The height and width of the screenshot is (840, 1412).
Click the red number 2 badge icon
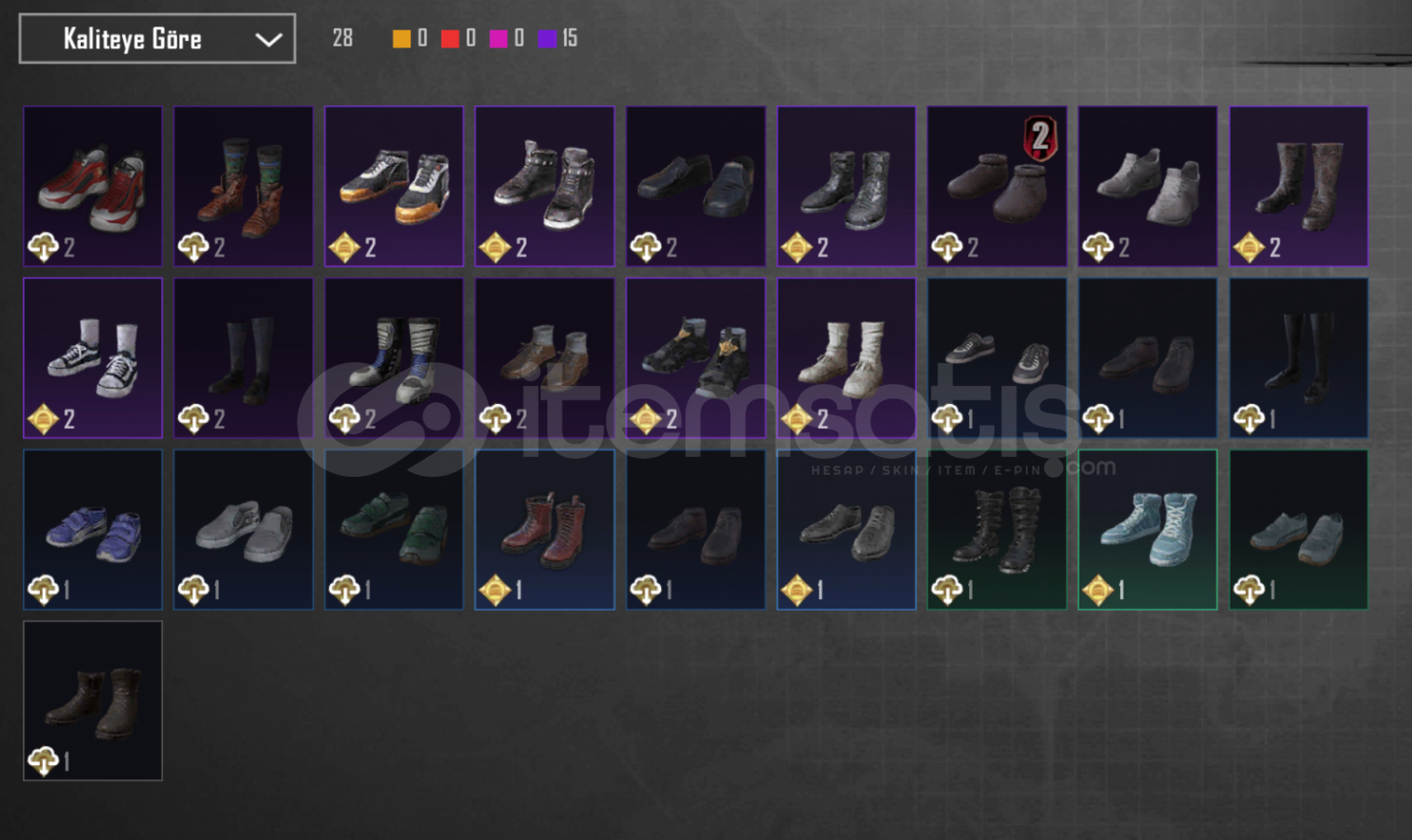pos(1040,138)
